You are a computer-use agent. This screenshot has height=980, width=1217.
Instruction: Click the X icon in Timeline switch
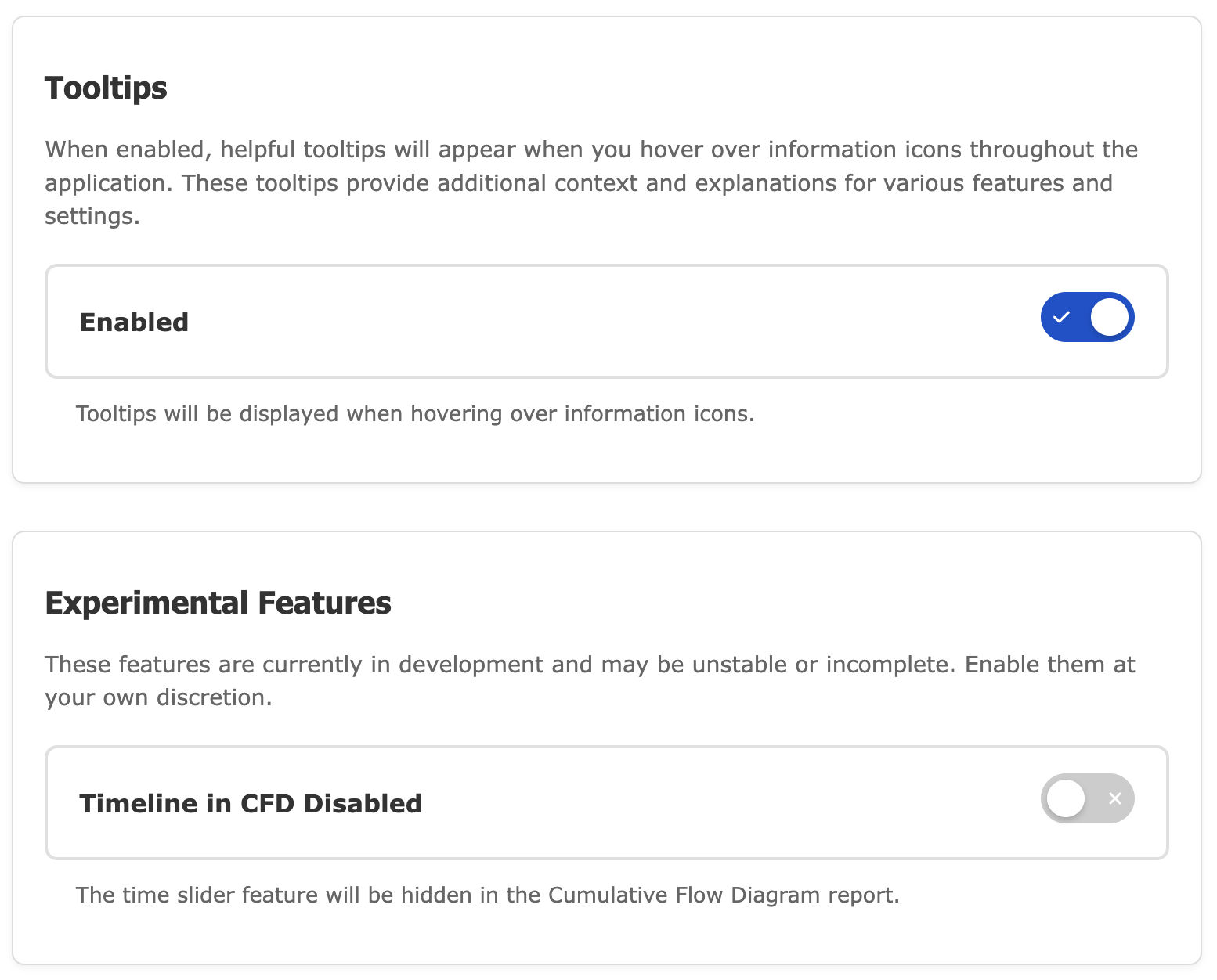[x=1115, y=798]
